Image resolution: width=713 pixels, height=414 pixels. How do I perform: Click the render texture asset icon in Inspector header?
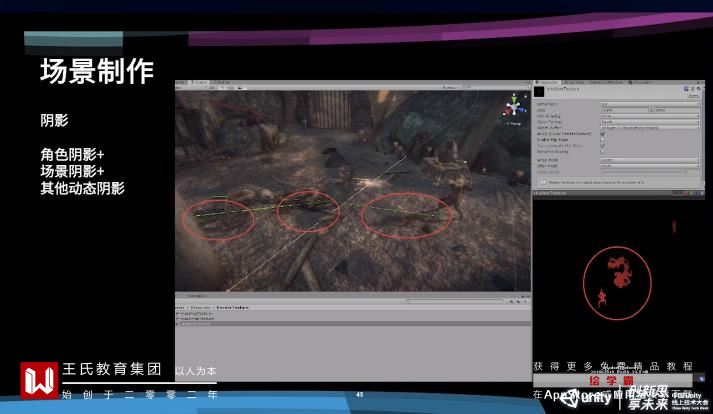coord(539,91)
